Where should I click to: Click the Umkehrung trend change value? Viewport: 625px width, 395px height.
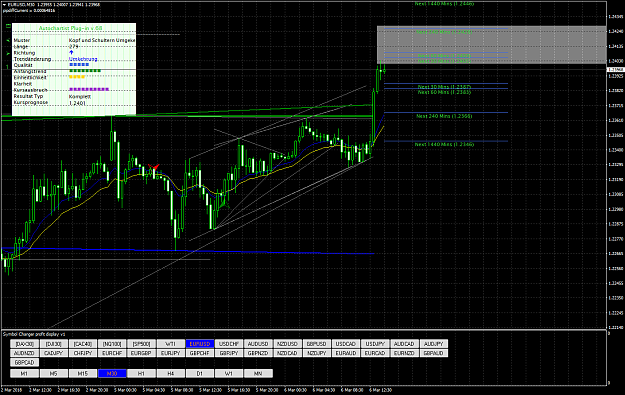point(83,59)
